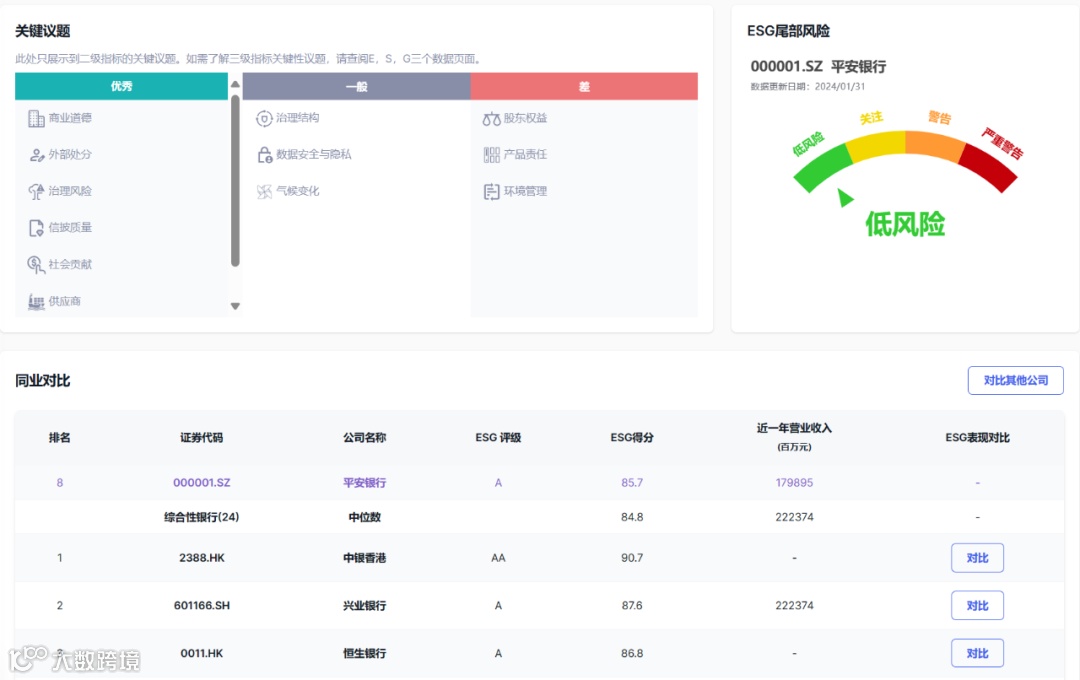Click 对比 button for 中银香港
The width and height of the screenshot is (1080, 680).
(977, 558)
